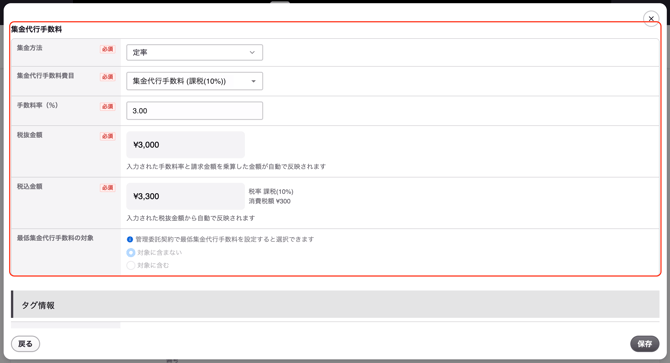Click the hint text about 手数料率と請求金額を乗算

(226, 167)
